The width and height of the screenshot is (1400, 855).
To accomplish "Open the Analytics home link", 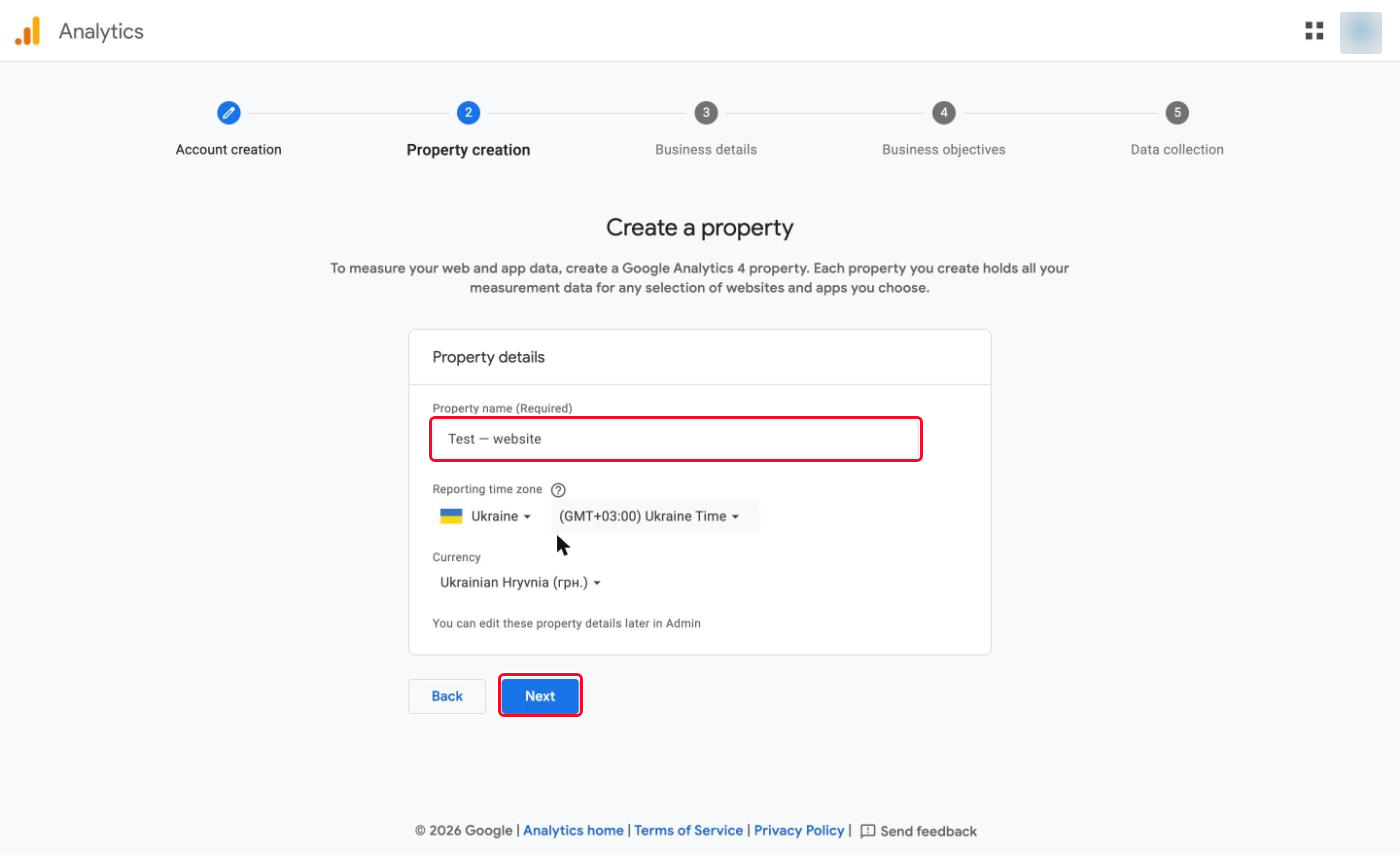I will click(573, 831).
